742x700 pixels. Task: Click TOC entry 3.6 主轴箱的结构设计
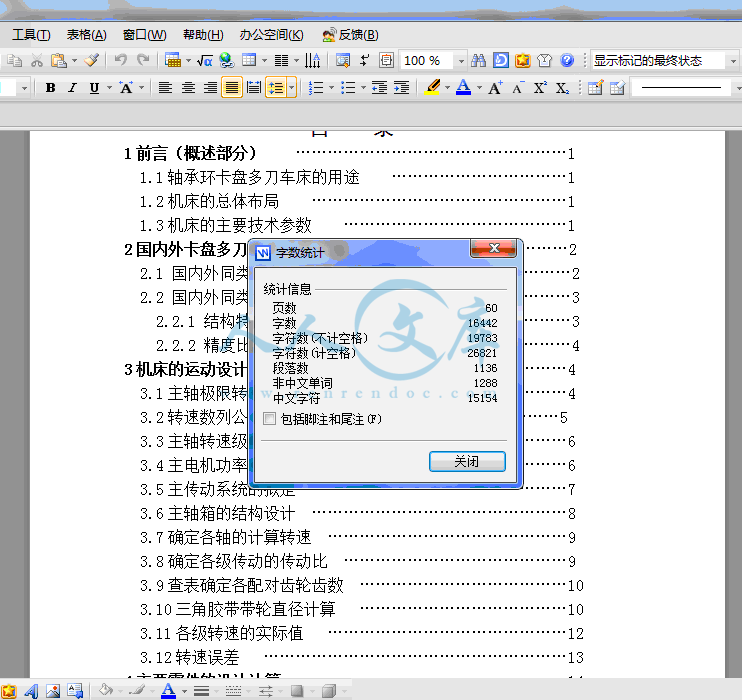[218, 514]
